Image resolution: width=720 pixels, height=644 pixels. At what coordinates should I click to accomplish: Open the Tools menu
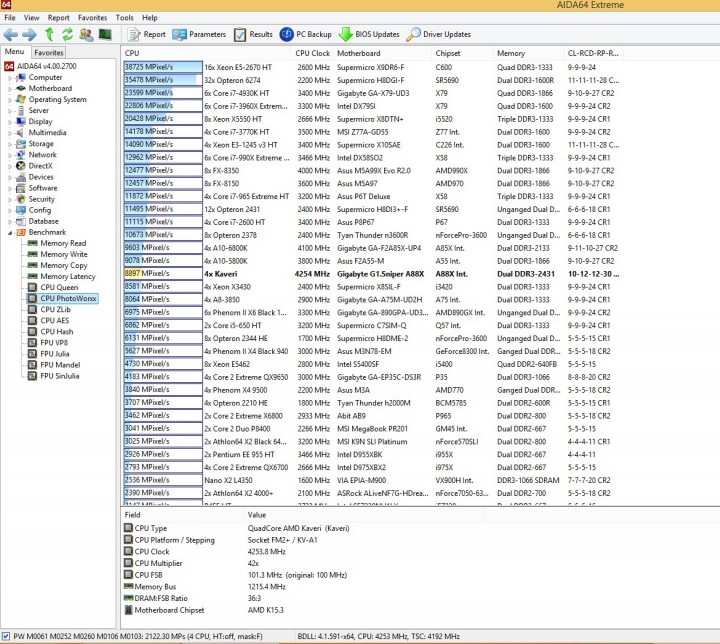click(x=124, y=17)
